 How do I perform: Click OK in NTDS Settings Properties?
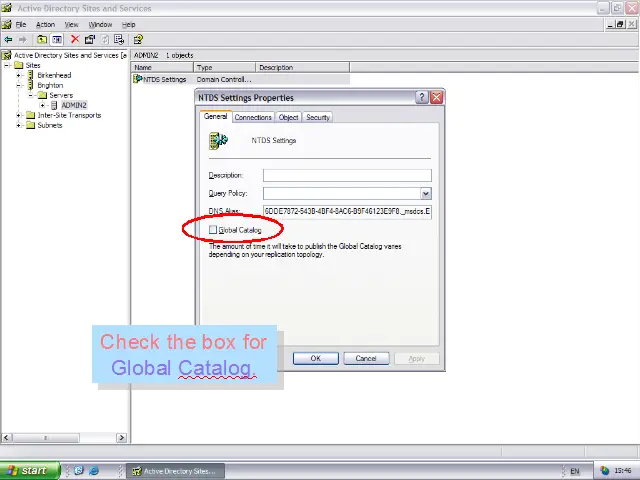tap(316, 358)
